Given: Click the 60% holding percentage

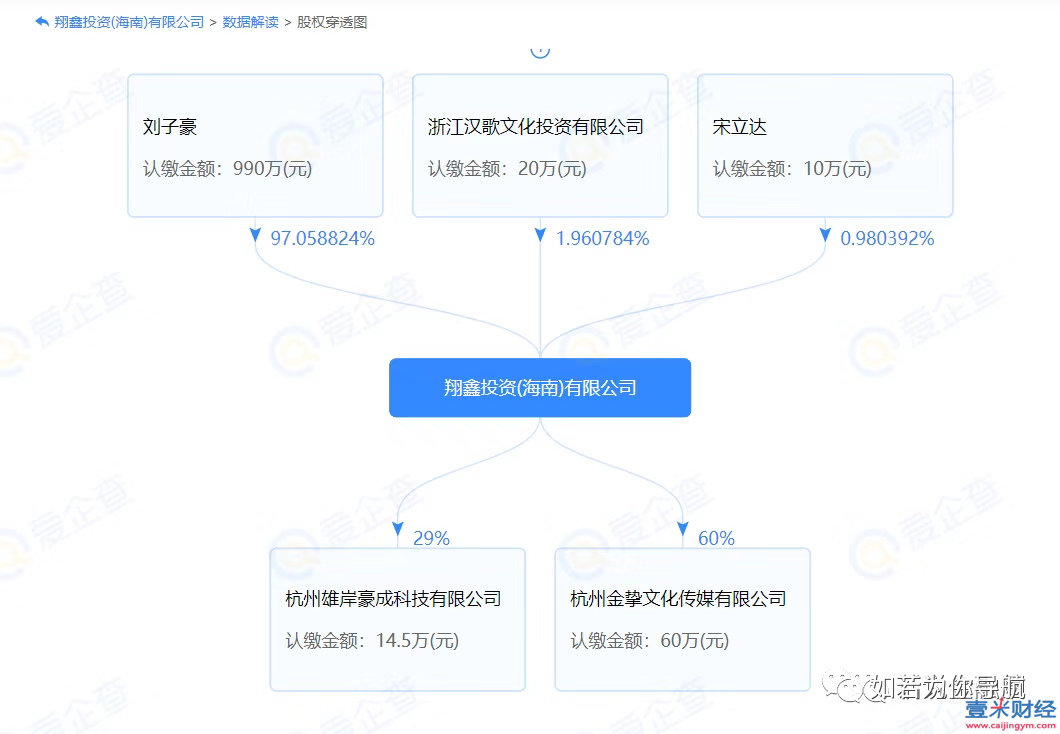Looking at the screenshot, I should [716, 538].
